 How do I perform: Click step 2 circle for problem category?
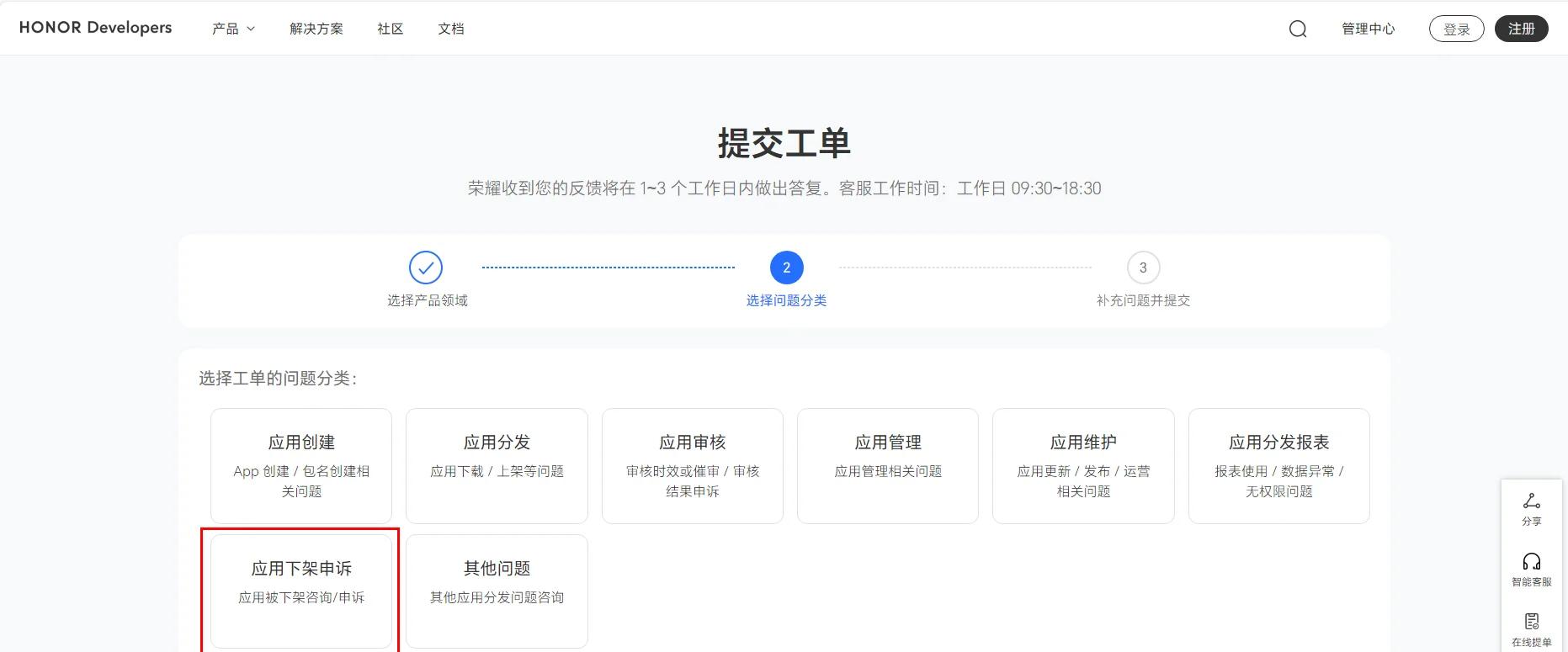pos(786,268)
